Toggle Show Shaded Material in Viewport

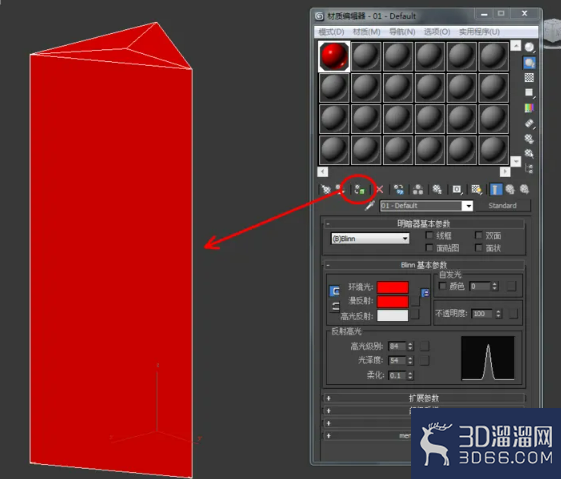click(x=476, y=189)
